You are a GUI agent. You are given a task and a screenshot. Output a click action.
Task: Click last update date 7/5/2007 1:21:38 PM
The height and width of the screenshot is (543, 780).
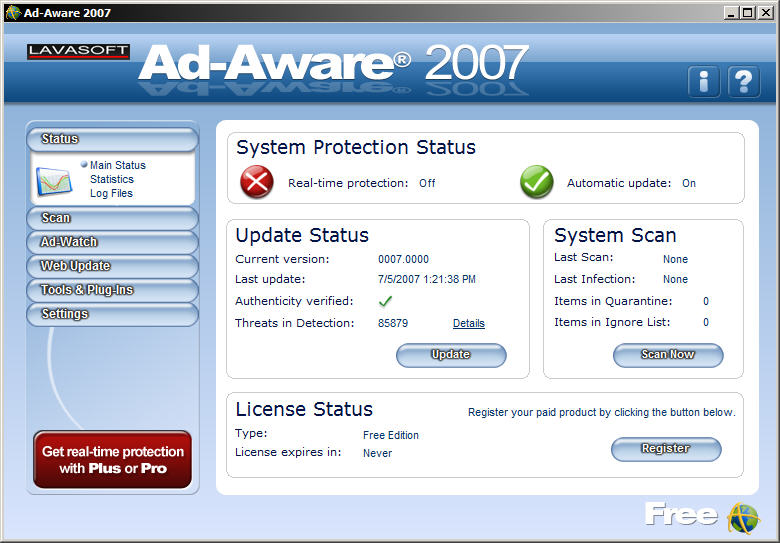[427, 279]
